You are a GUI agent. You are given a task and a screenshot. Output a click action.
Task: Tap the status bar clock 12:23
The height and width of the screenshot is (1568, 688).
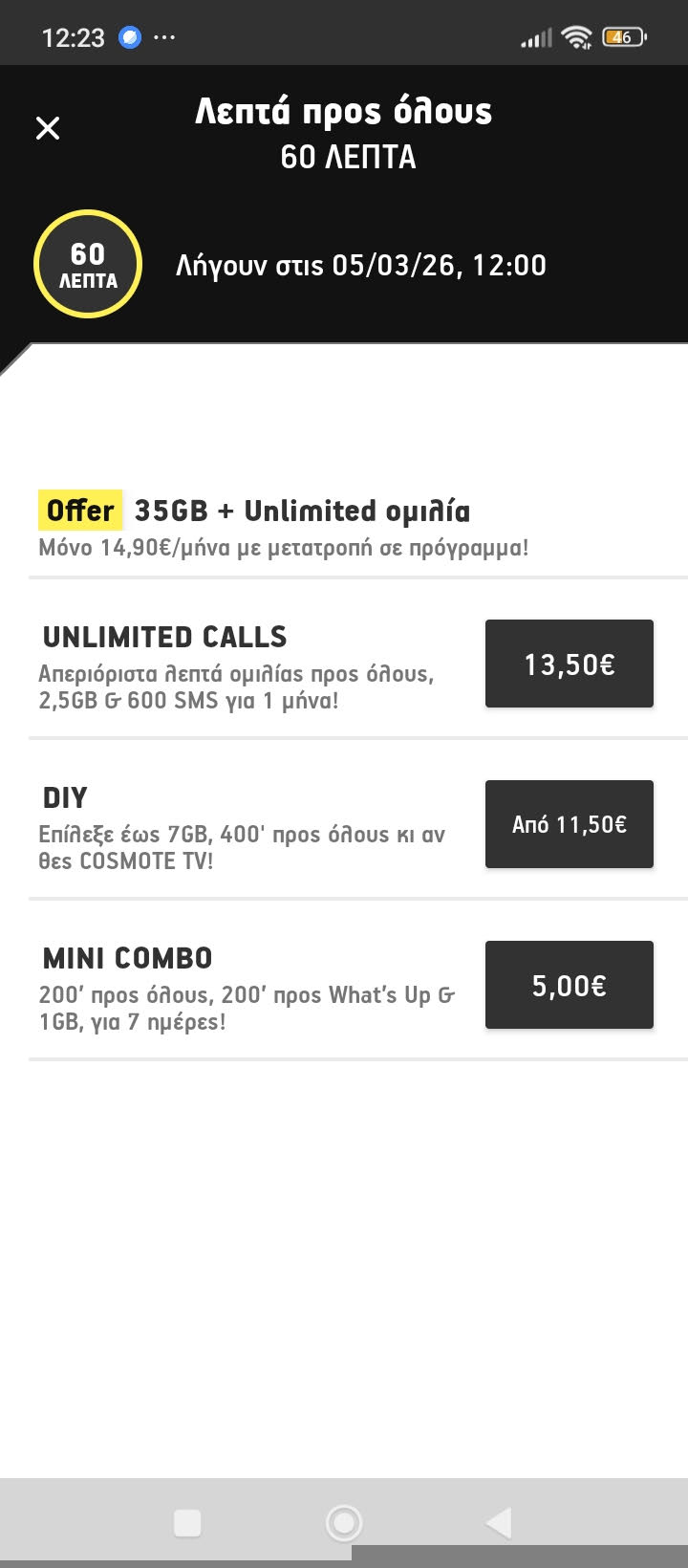(x=73, y=38)
